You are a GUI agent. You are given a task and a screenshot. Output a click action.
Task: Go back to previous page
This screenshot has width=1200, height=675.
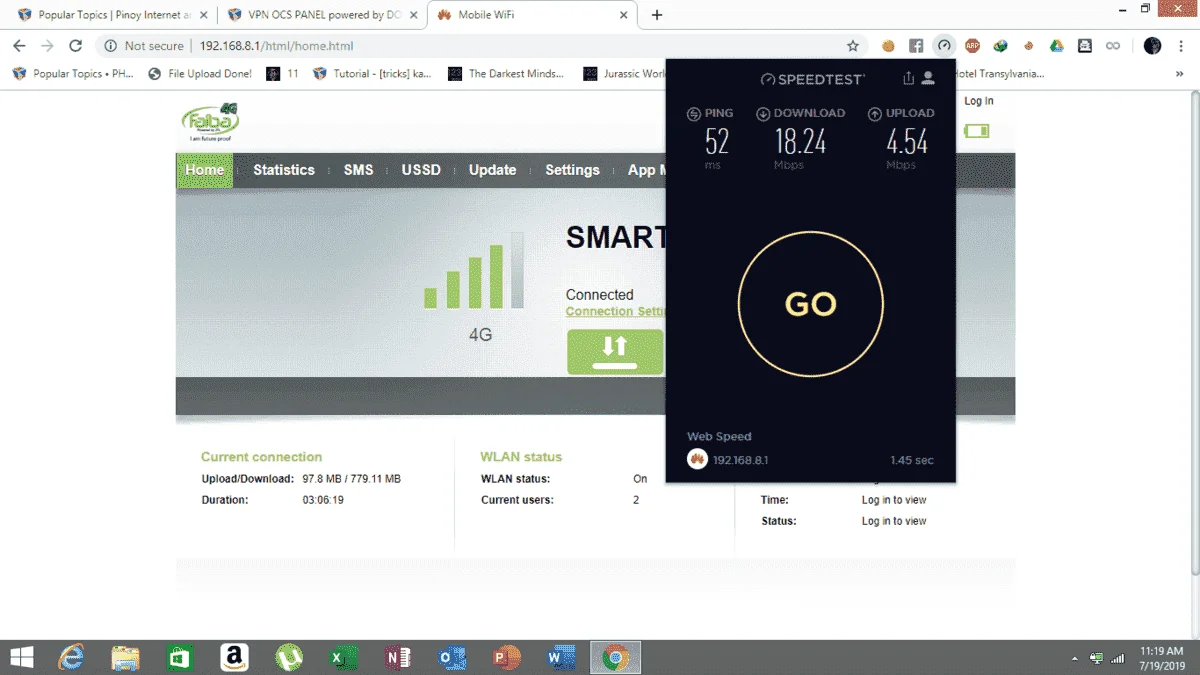tap(19, 46)
